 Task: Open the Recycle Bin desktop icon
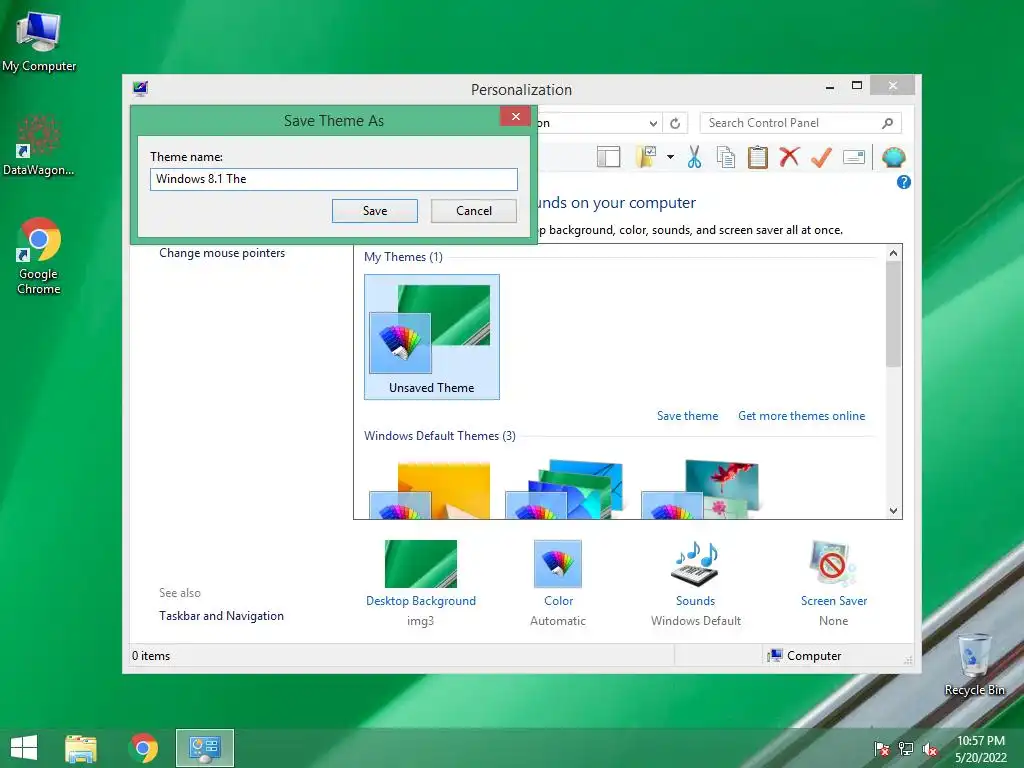click(x=974, y=664)
